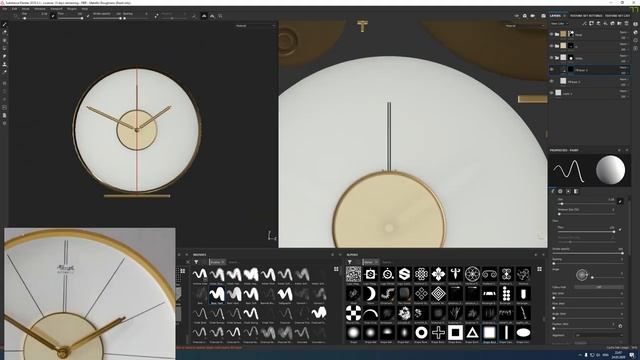Open the Alpha tab icon in Properties panel
Screen dimensions: 640x360
[560, 191]
